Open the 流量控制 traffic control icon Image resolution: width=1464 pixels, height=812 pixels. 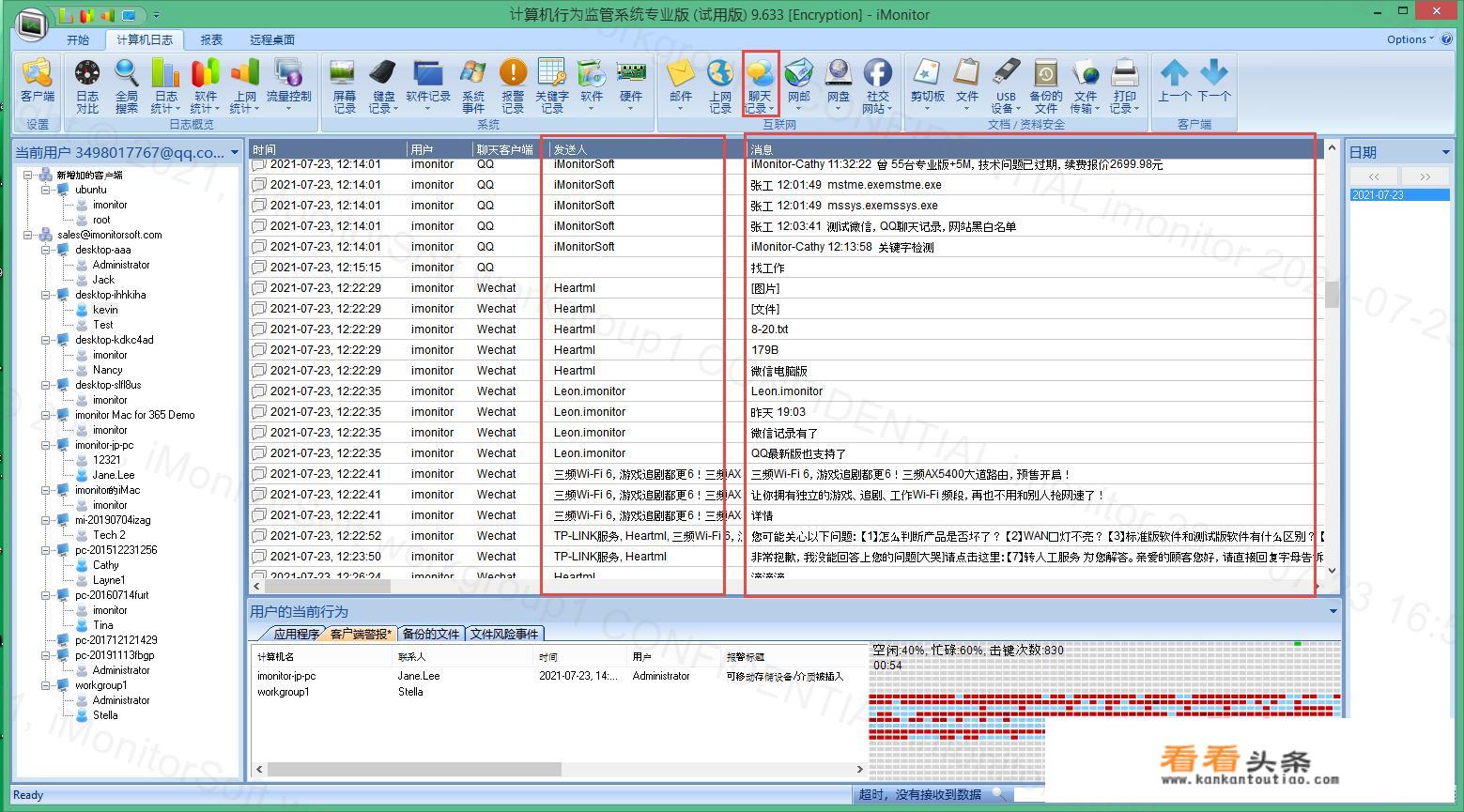288,85
